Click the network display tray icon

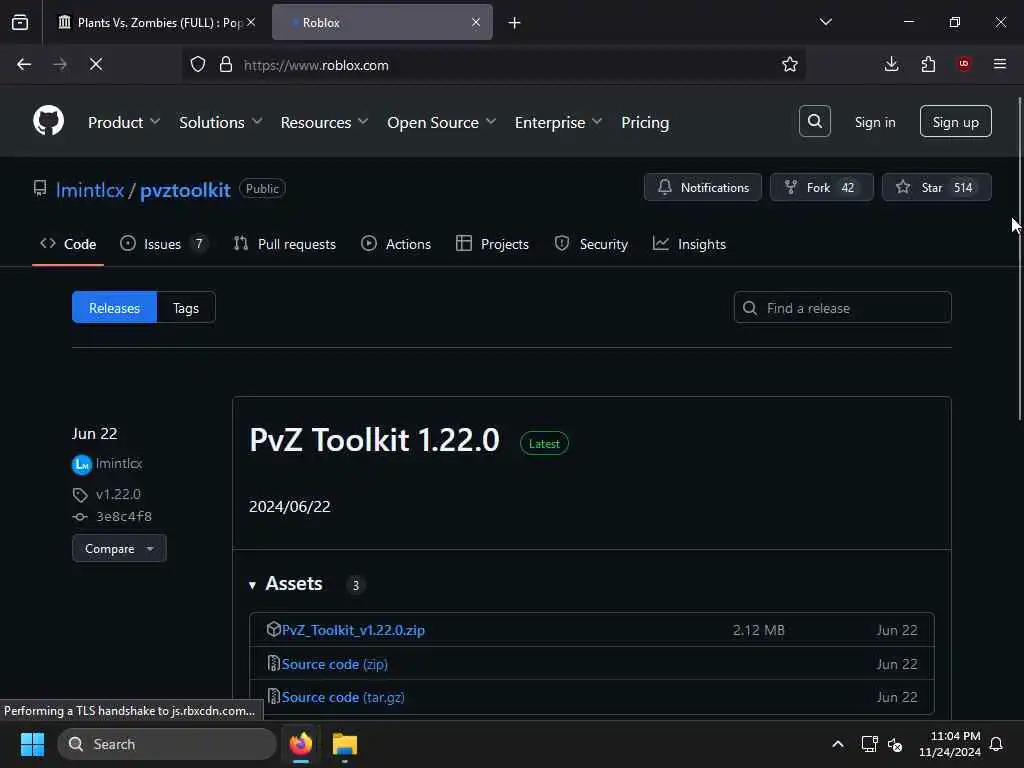click(x=869, y=744)
